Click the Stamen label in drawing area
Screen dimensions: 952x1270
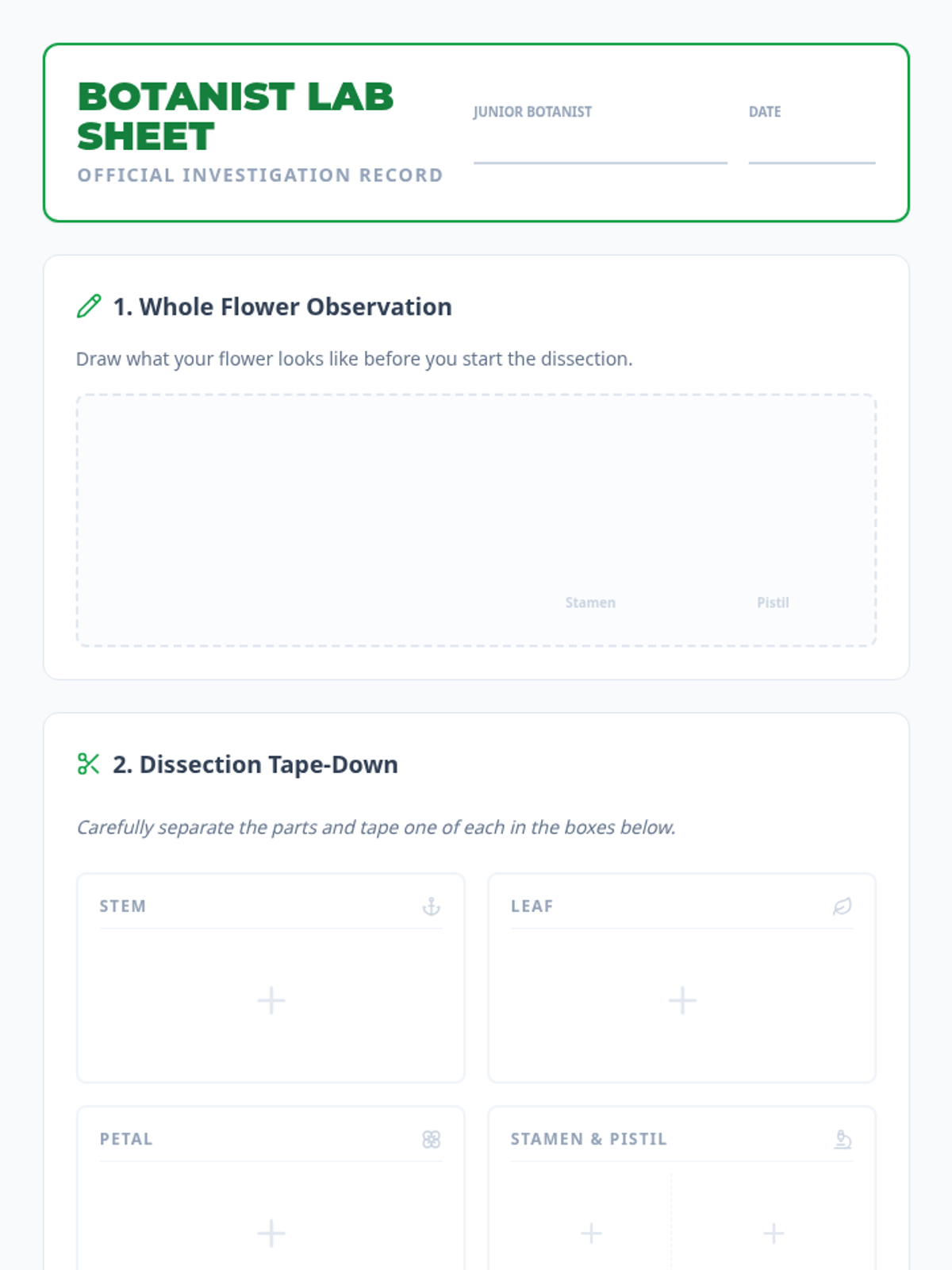(x=590, y=602)
